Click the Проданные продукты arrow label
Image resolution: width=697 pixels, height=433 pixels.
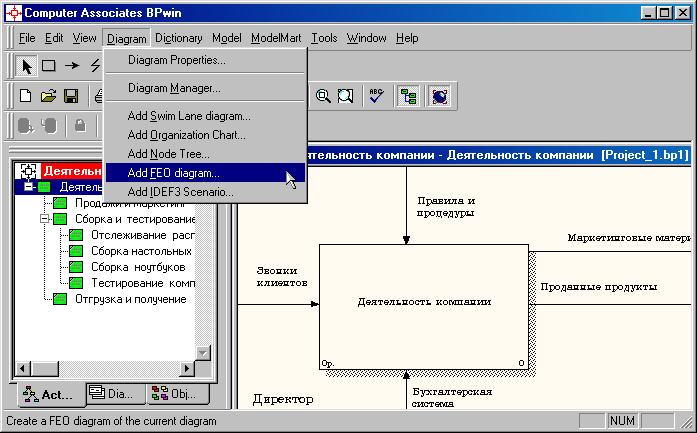[x=598, y=287]
